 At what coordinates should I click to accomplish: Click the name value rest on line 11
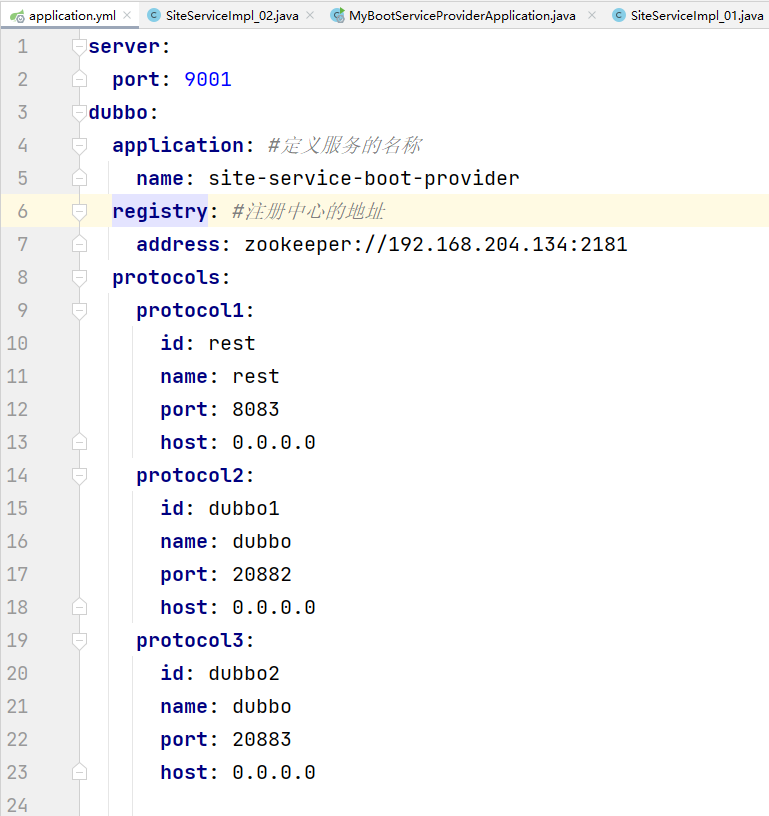(x=255, y=376)
